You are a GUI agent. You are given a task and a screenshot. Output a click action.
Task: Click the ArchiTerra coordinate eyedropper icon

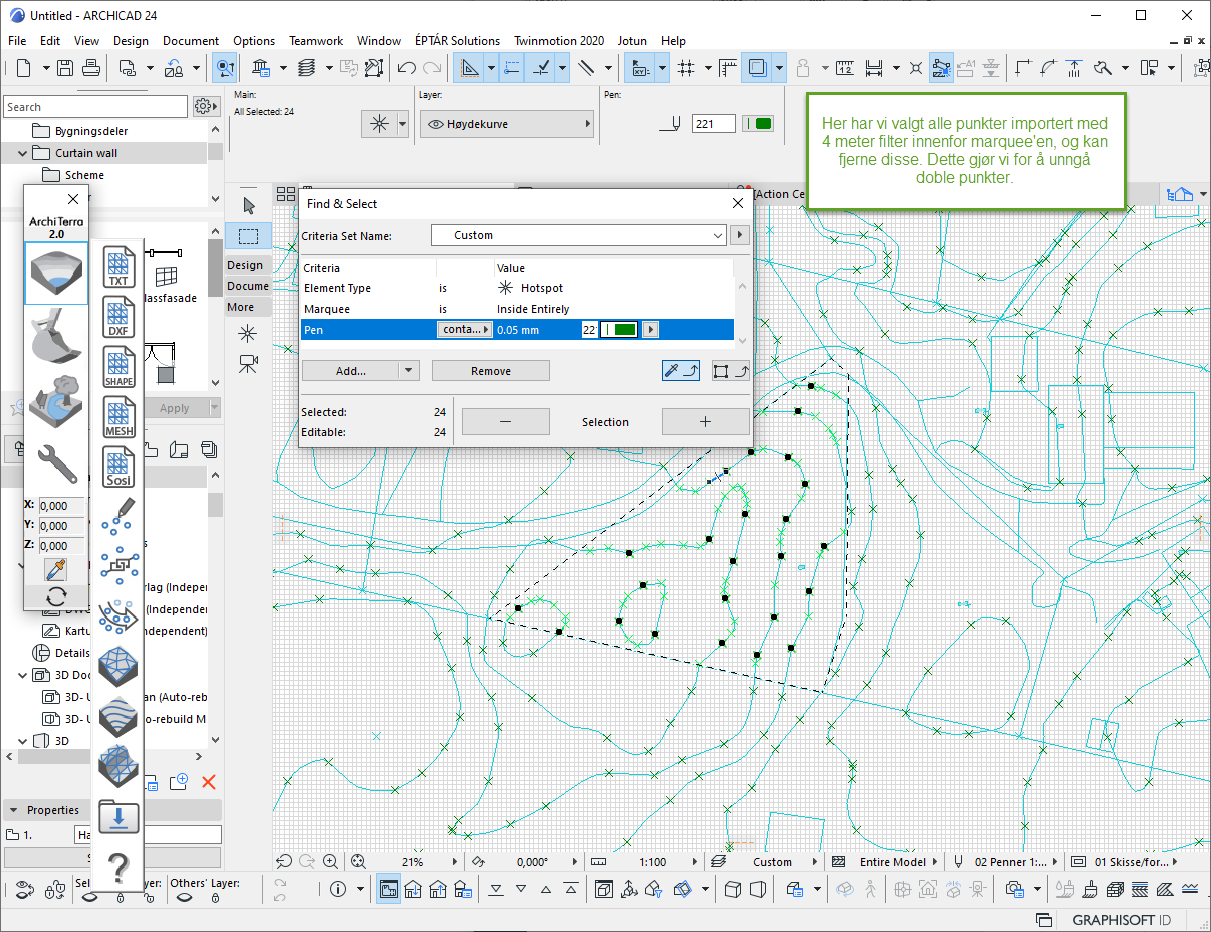(x=56, y=570)
